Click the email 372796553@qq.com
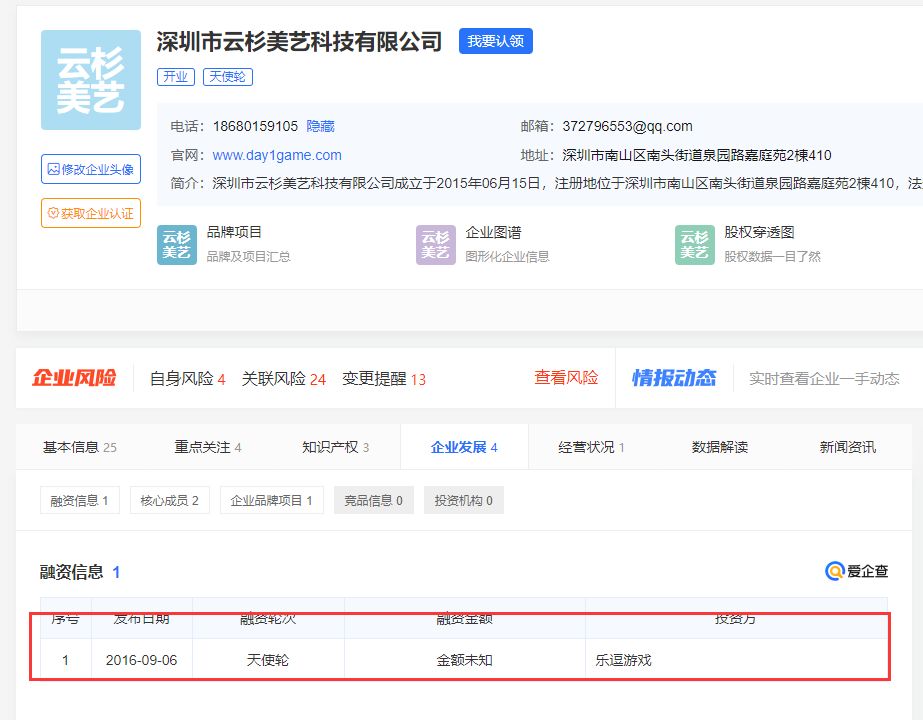 click(627, 126)
